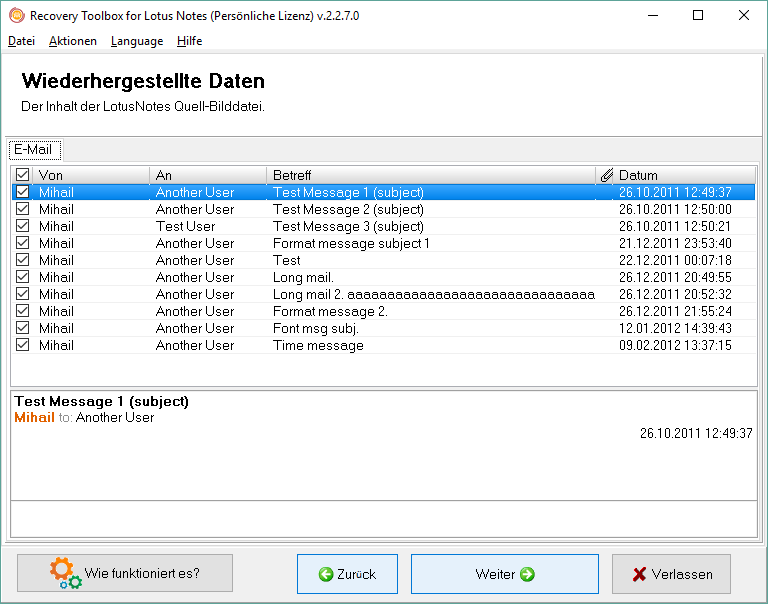
Task: Close the Recovery Toolbox window
Action: coord(744,15)
